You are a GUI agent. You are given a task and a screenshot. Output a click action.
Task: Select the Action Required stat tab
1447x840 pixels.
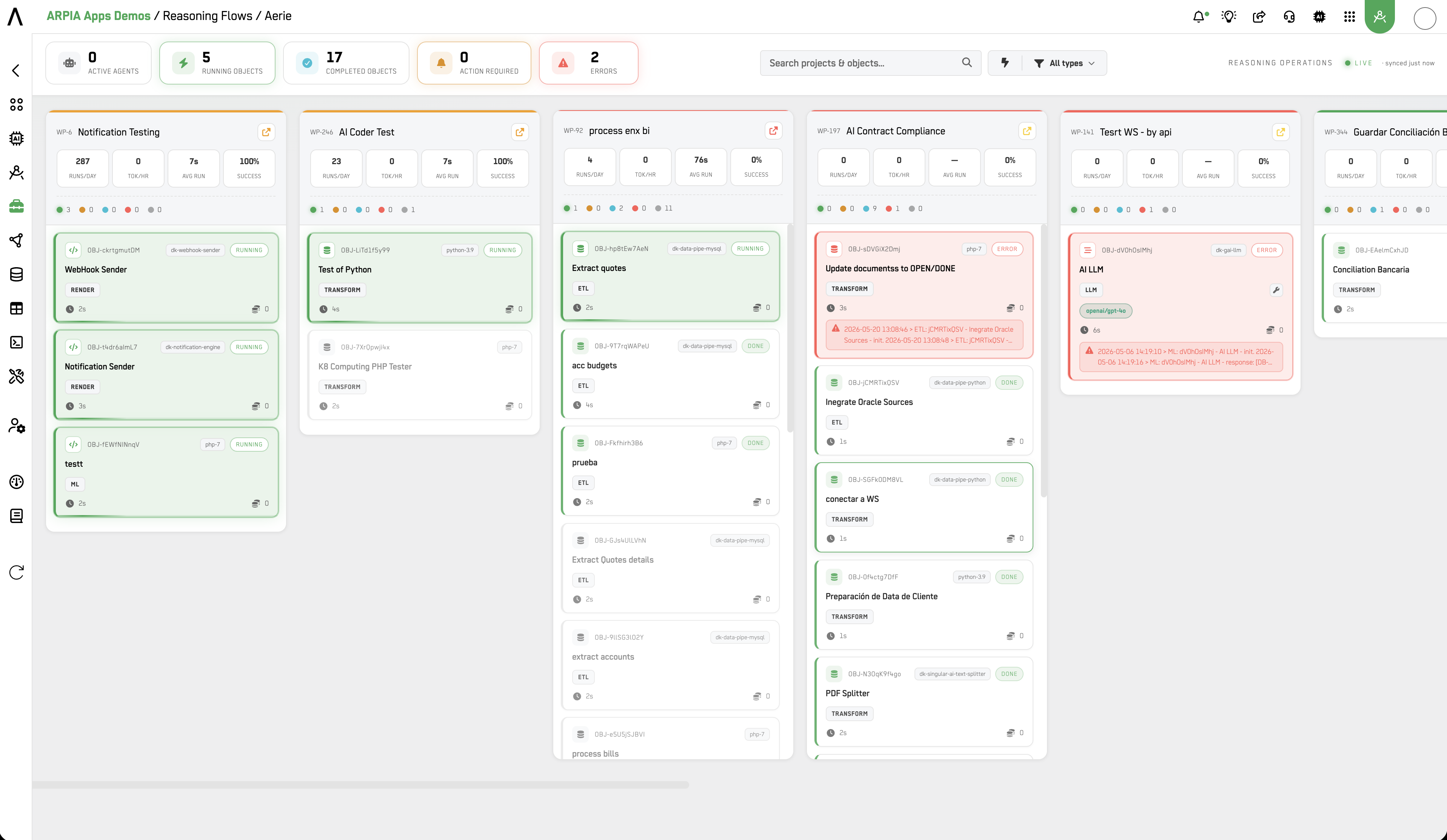pyautogui.click(x=474, y=63)
